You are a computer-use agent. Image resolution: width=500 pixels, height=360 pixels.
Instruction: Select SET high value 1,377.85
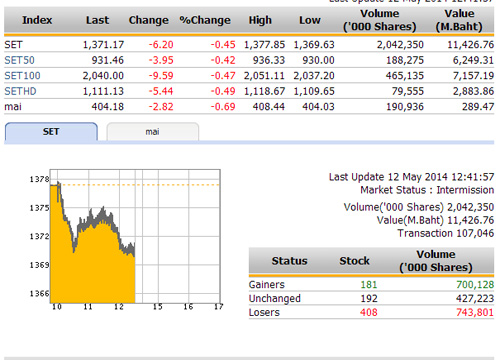[264, 45]
